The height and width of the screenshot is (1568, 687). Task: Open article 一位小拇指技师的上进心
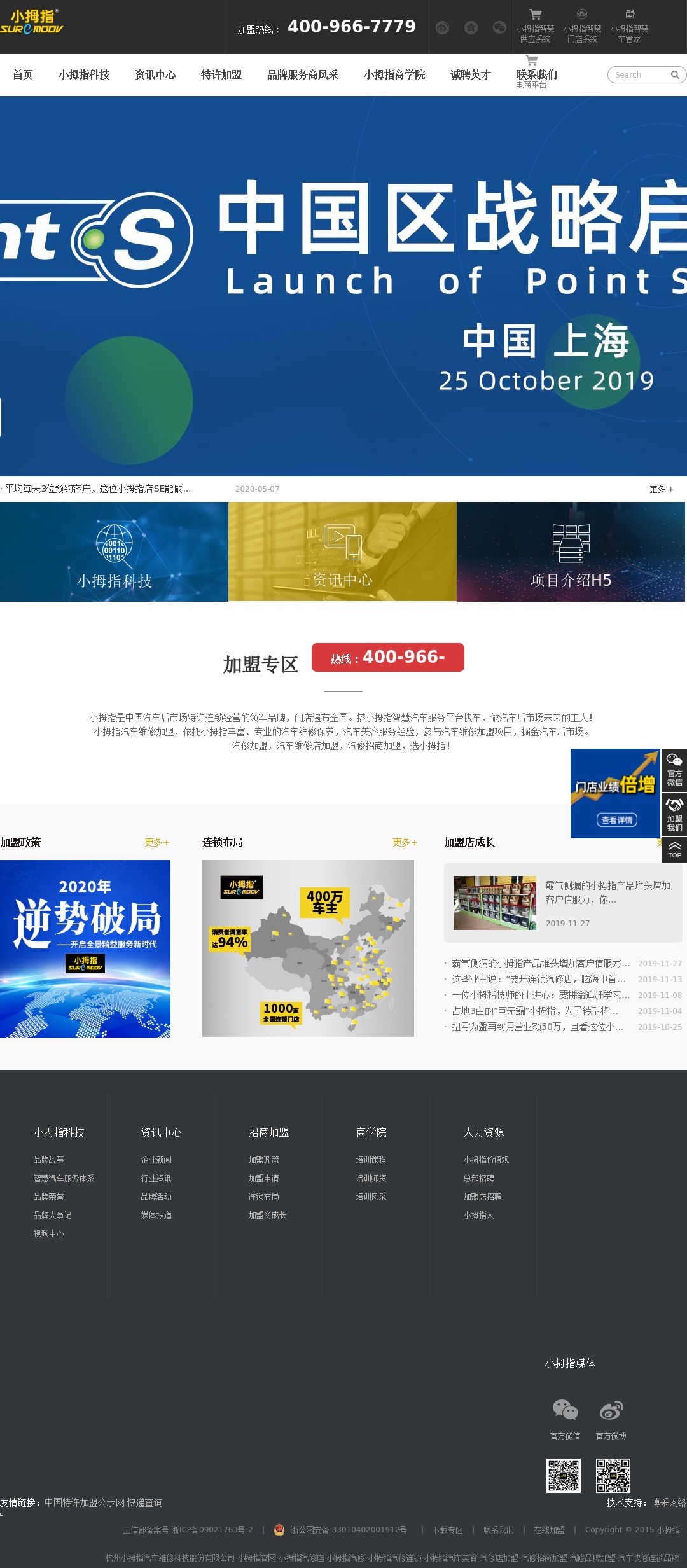[541, 995]
